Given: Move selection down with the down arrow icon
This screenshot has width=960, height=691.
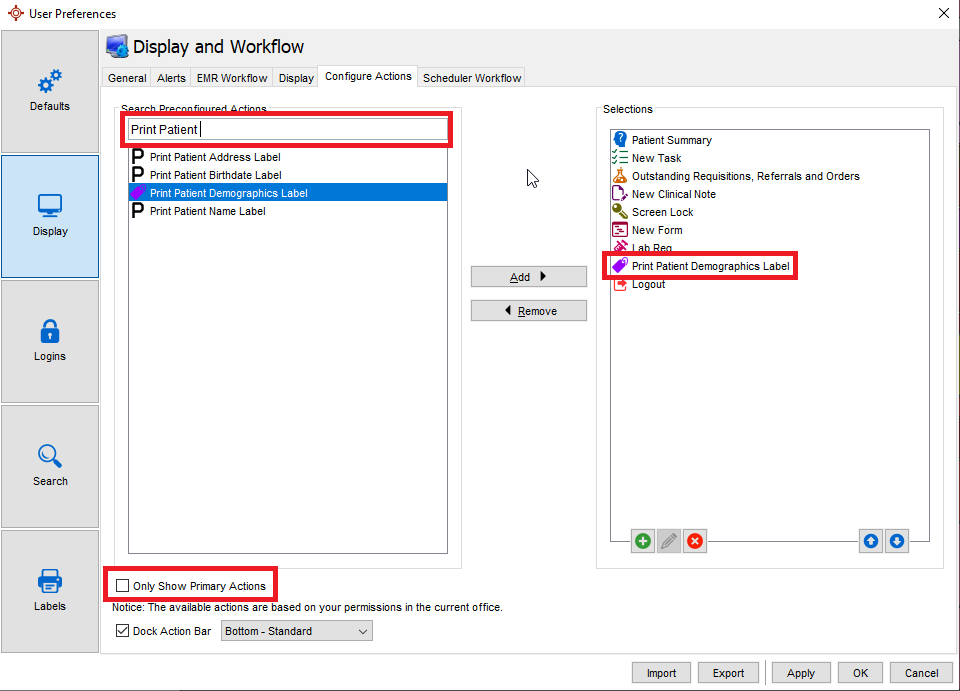Looking at the screenshot, I should (897, 541).
